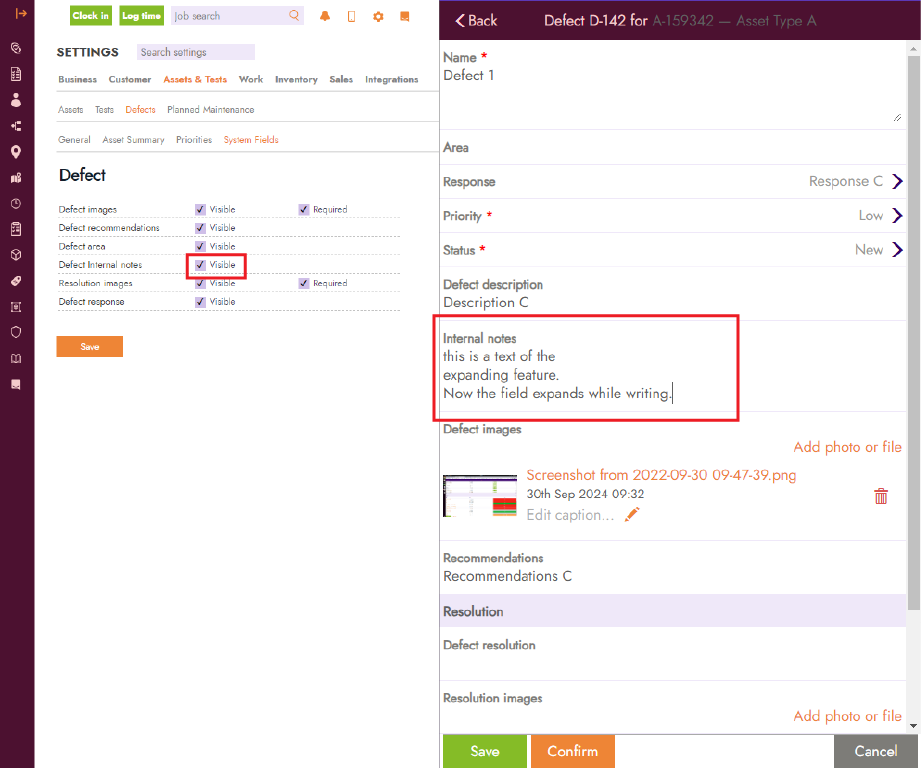Open notifications bell icon
The height and width of the screenshot is (768, 922).
click(325, 16)
